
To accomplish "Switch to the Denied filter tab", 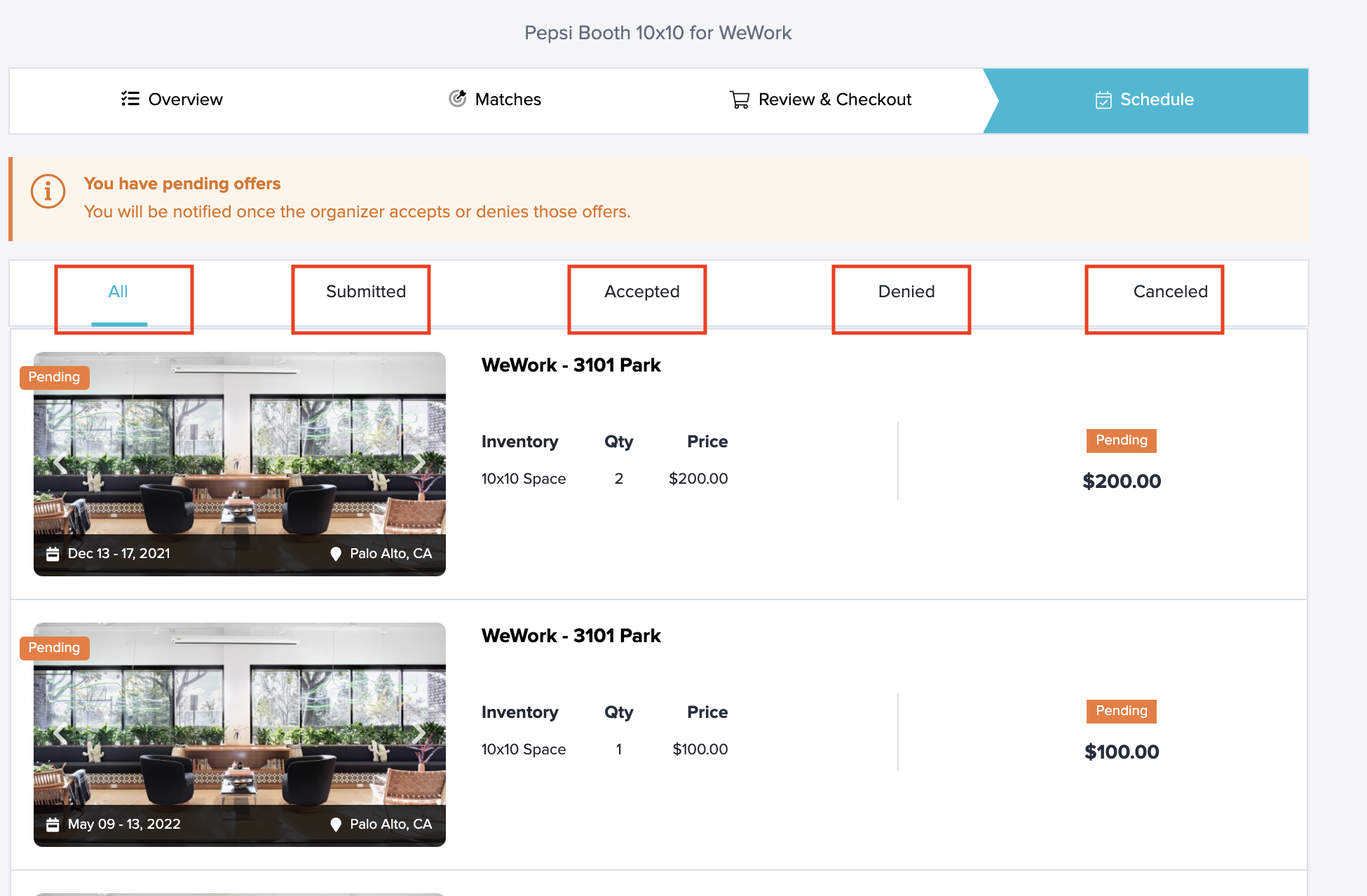I will point(906,292).
